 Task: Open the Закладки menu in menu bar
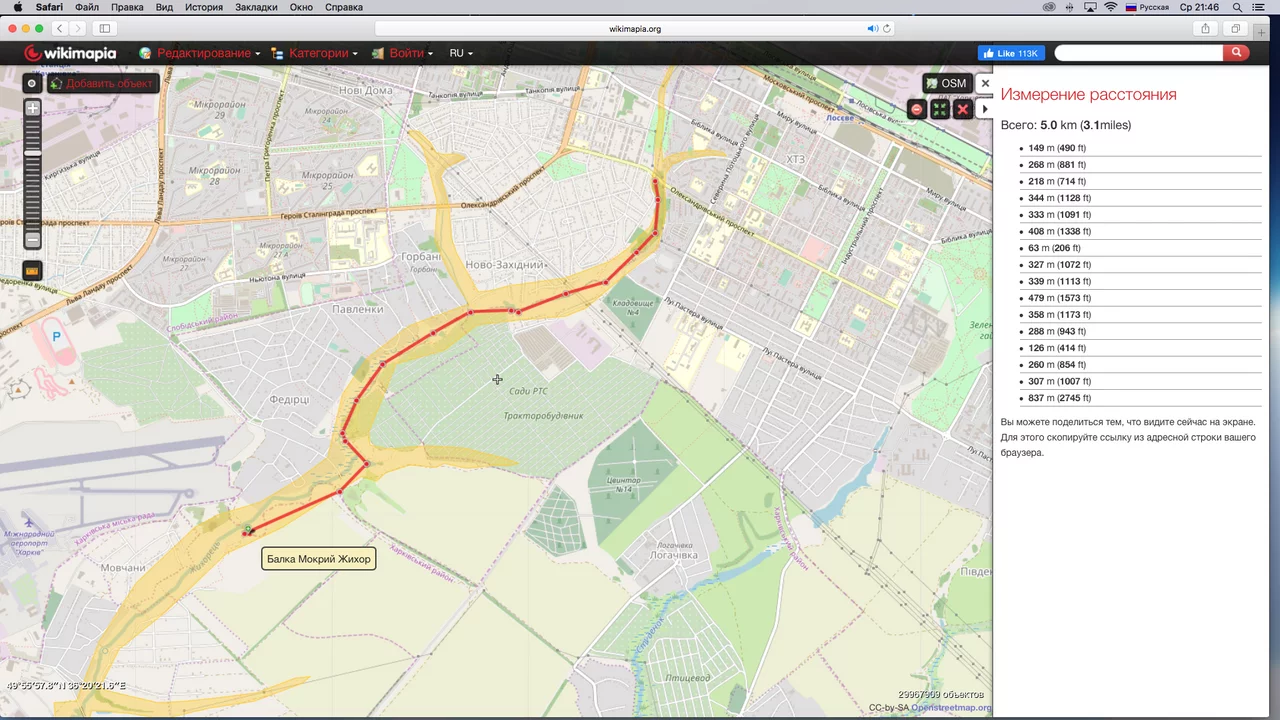[256, 7]
